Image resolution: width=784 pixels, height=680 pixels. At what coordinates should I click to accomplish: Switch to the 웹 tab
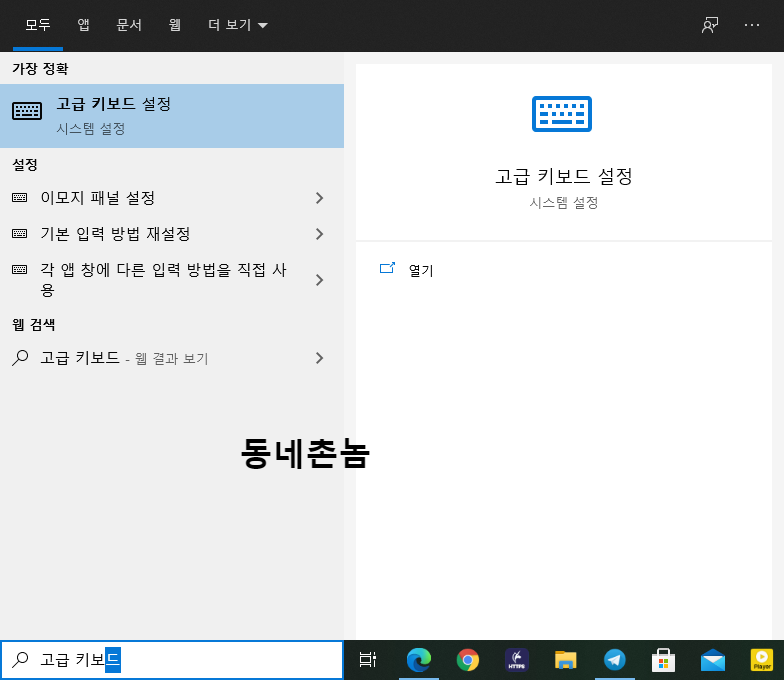click(174, 24)
